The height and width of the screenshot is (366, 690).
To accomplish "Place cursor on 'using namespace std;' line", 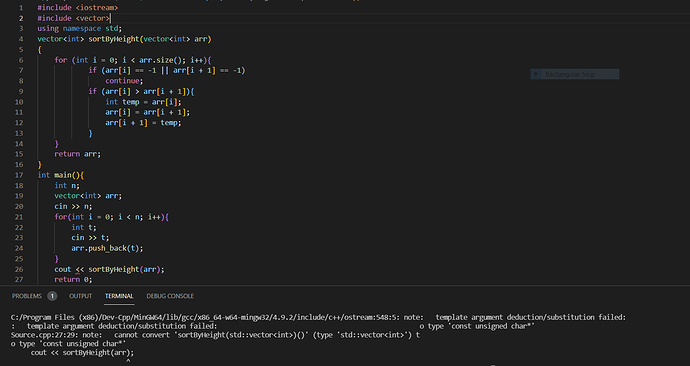I will (x=80, y=29).
